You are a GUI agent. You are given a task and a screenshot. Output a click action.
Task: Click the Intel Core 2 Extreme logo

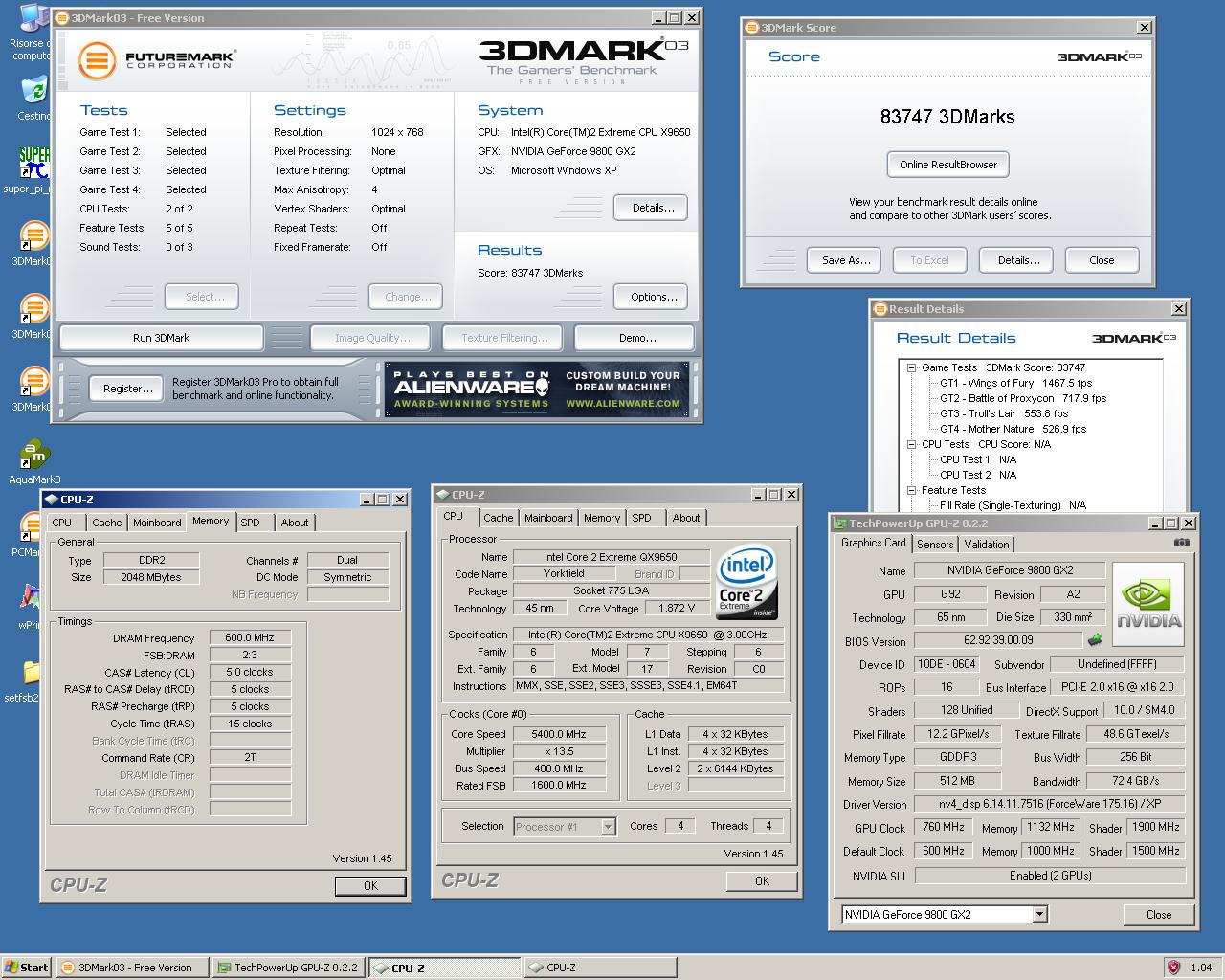[746, 582]
